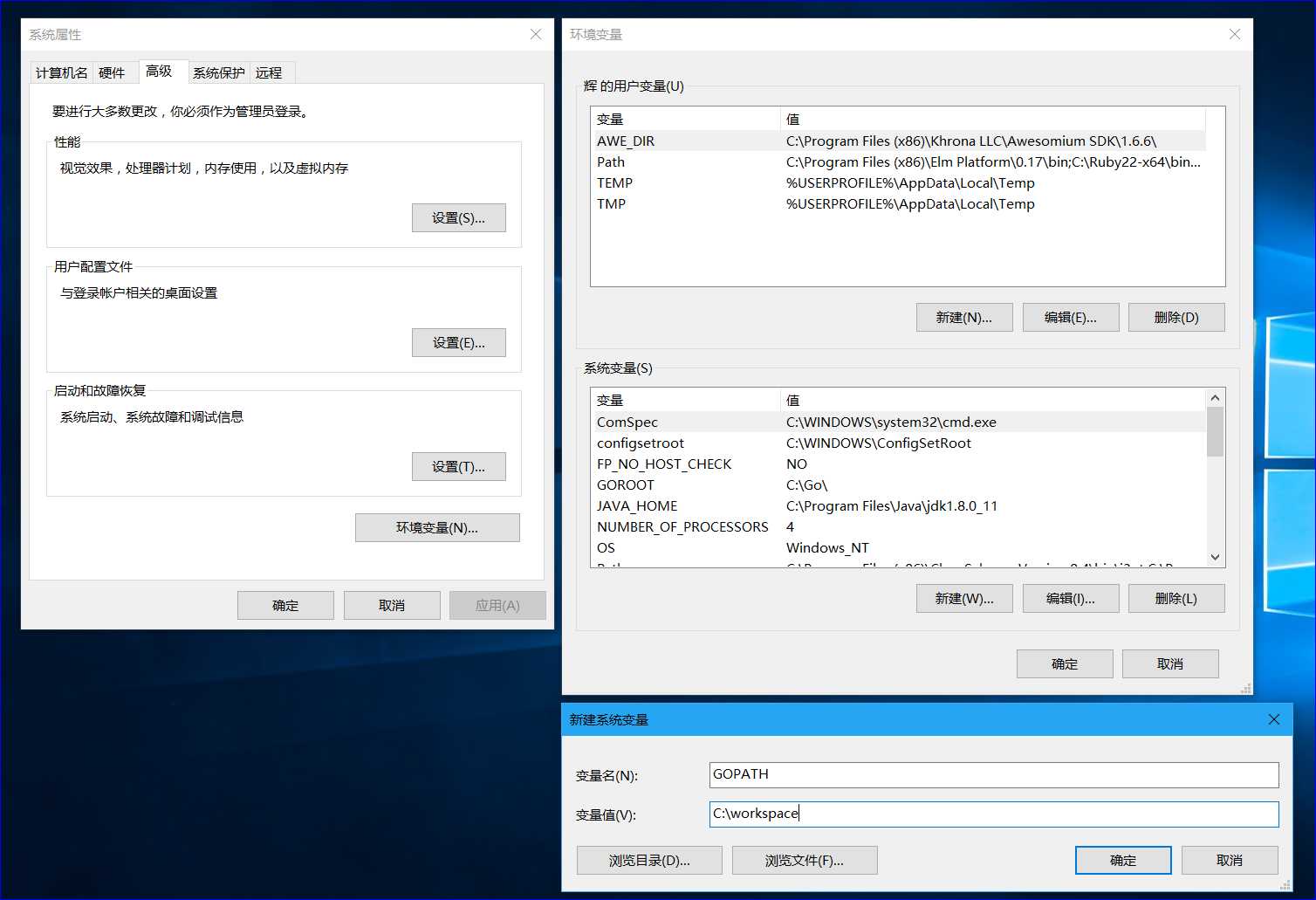Select the TEMP user variable

click(x=898, y=182)
